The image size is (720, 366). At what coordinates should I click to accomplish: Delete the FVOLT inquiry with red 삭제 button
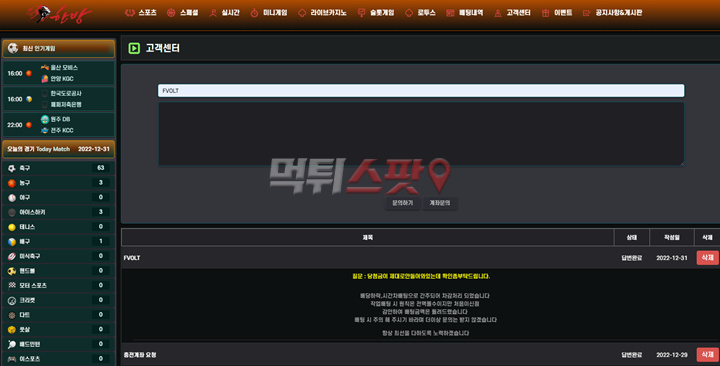[x=708, y=258]
